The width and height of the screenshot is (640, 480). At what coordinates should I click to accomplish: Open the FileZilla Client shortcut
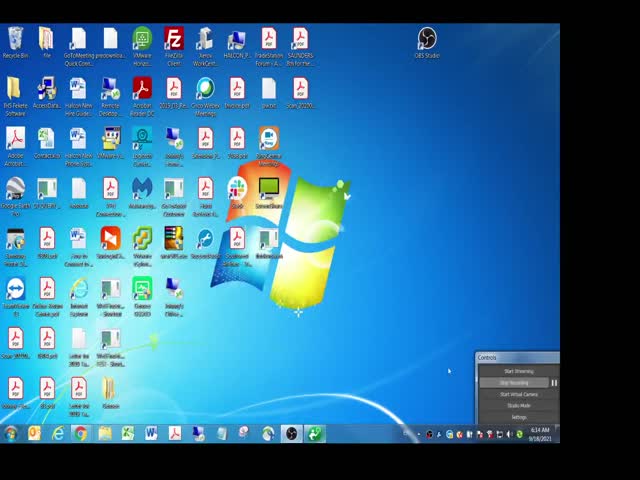click(x=173, y=40)
